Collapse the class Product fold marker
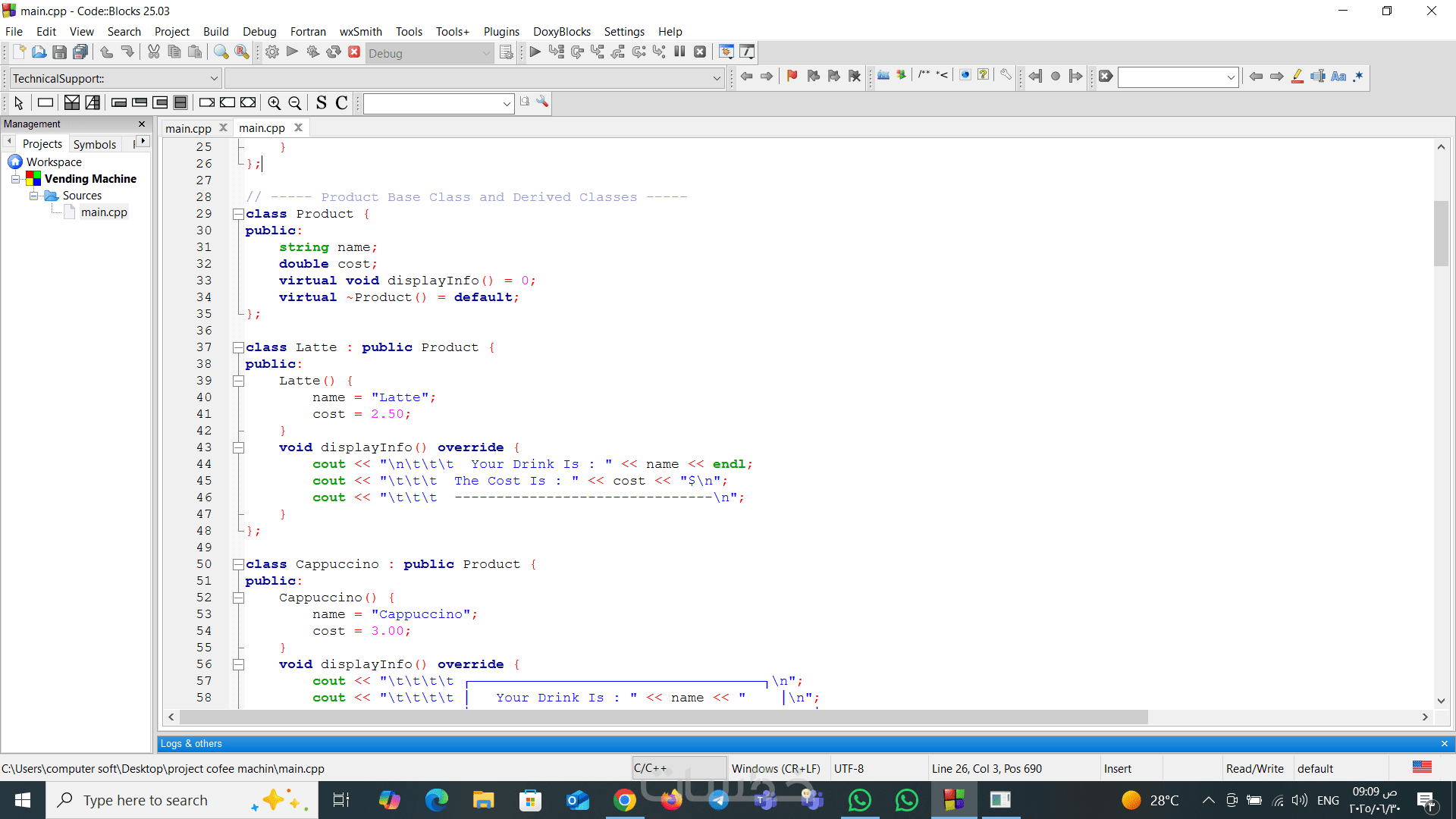The width and height of the screenshot is (1456, 819). point(238,214)
